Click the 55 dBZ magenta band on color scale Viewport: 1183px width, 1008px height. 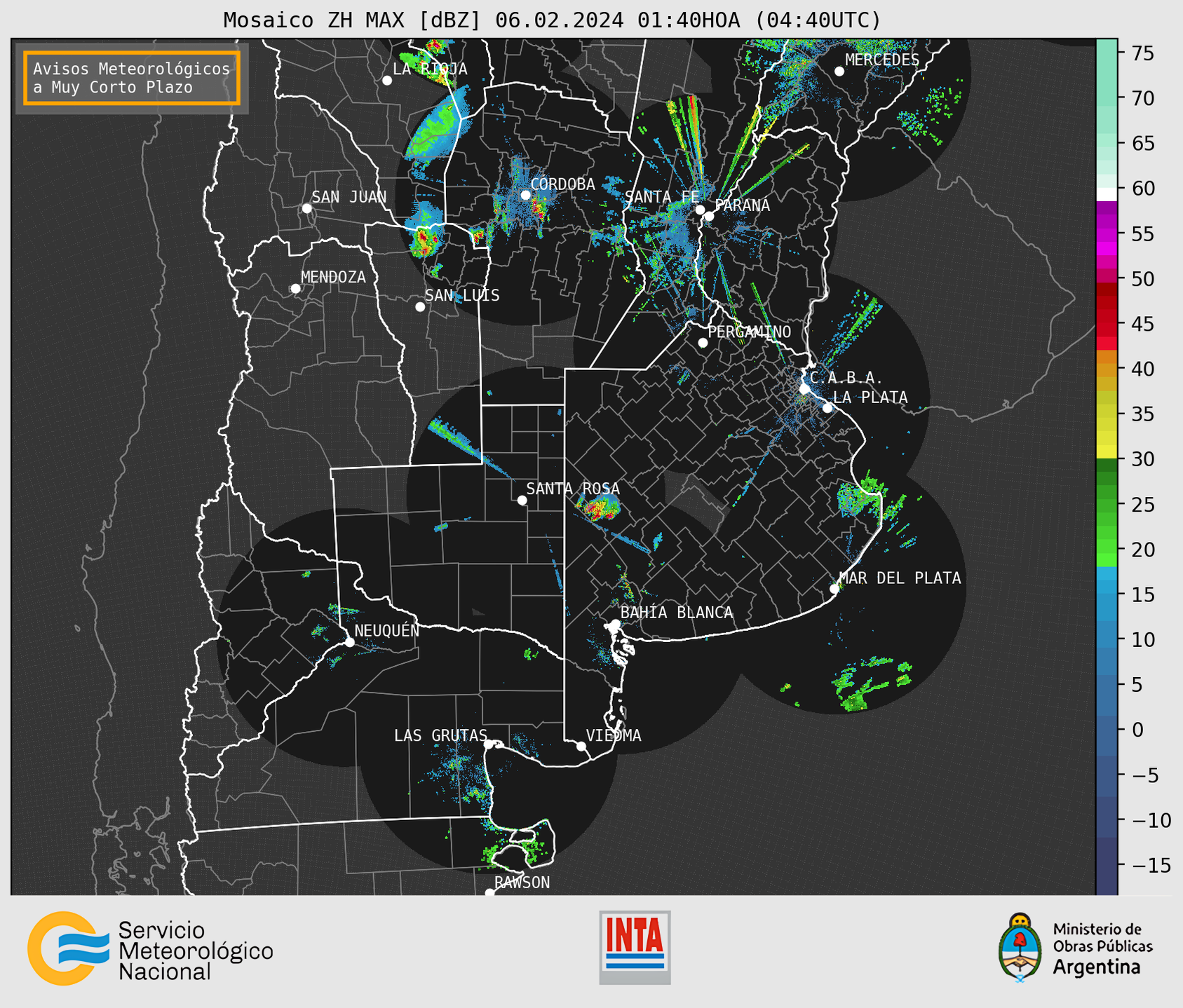pos(1107,233)
